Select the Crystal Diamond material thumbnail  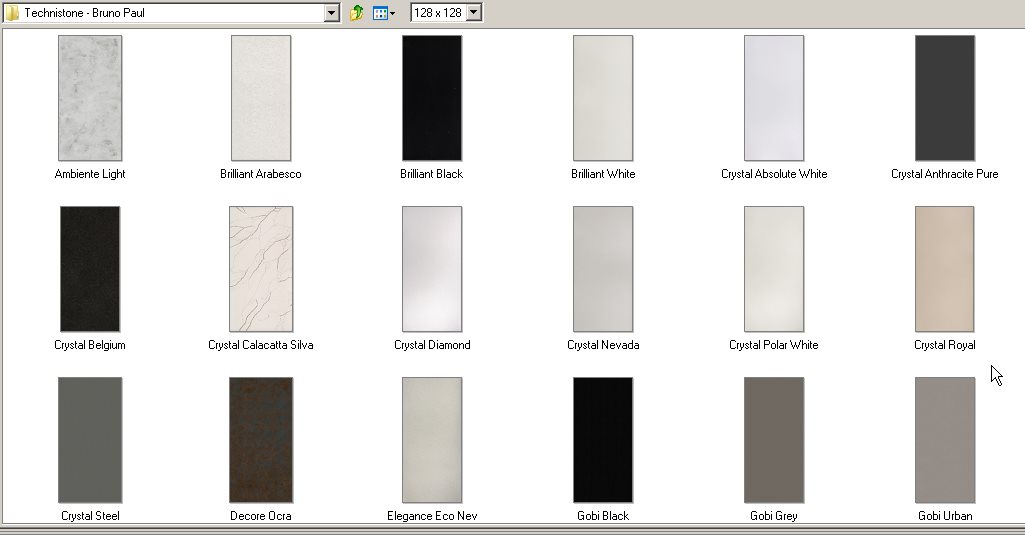coord(431,269)
